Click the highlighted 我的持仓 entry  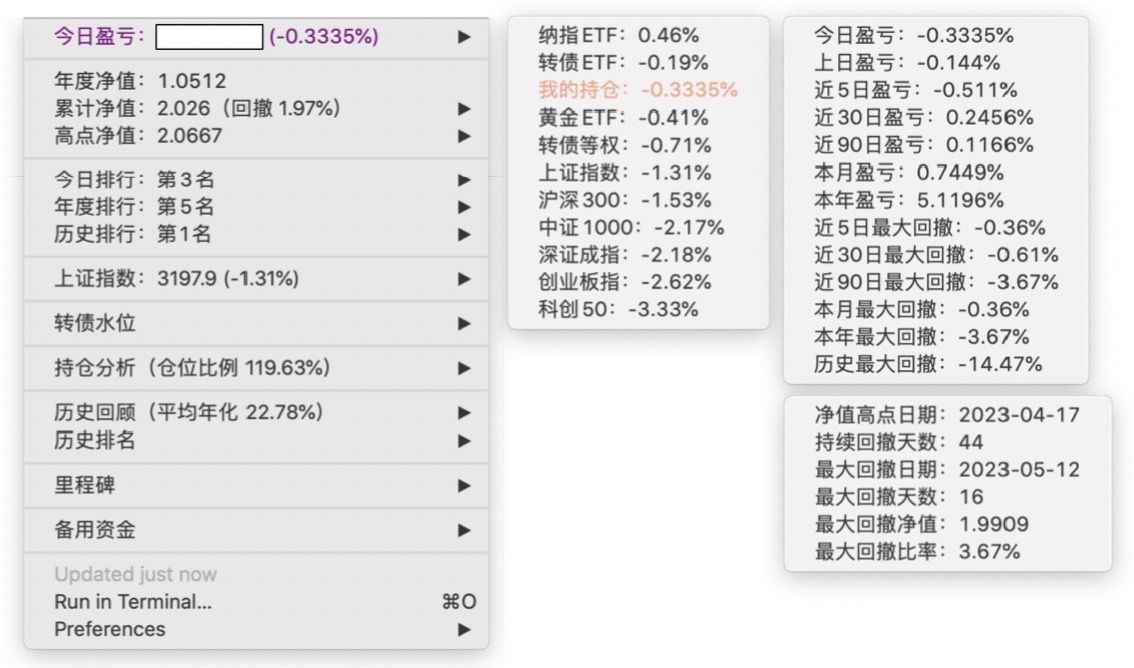point(638,90)
